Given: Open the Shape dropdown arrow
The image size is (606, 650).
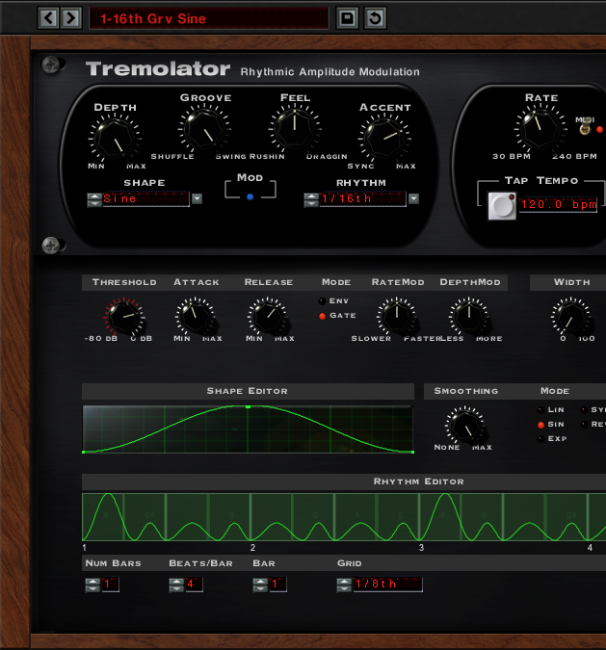Looking at the screenshot, I should click(197, 199).
